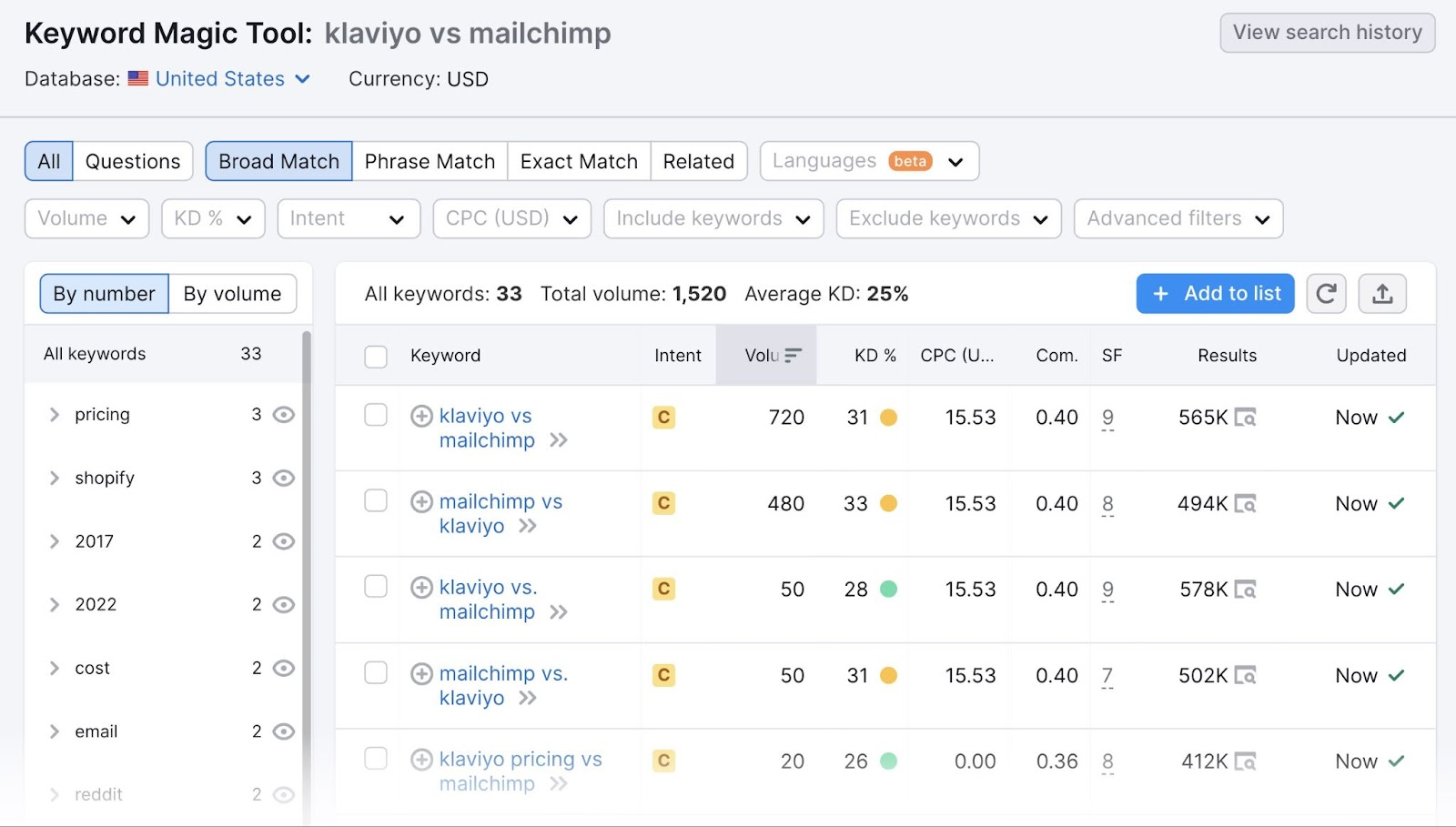1456x827 pixels.
Task: Click the refresh icon next to Add to list
Action: pyautogui.click(x=1326, y=294)
